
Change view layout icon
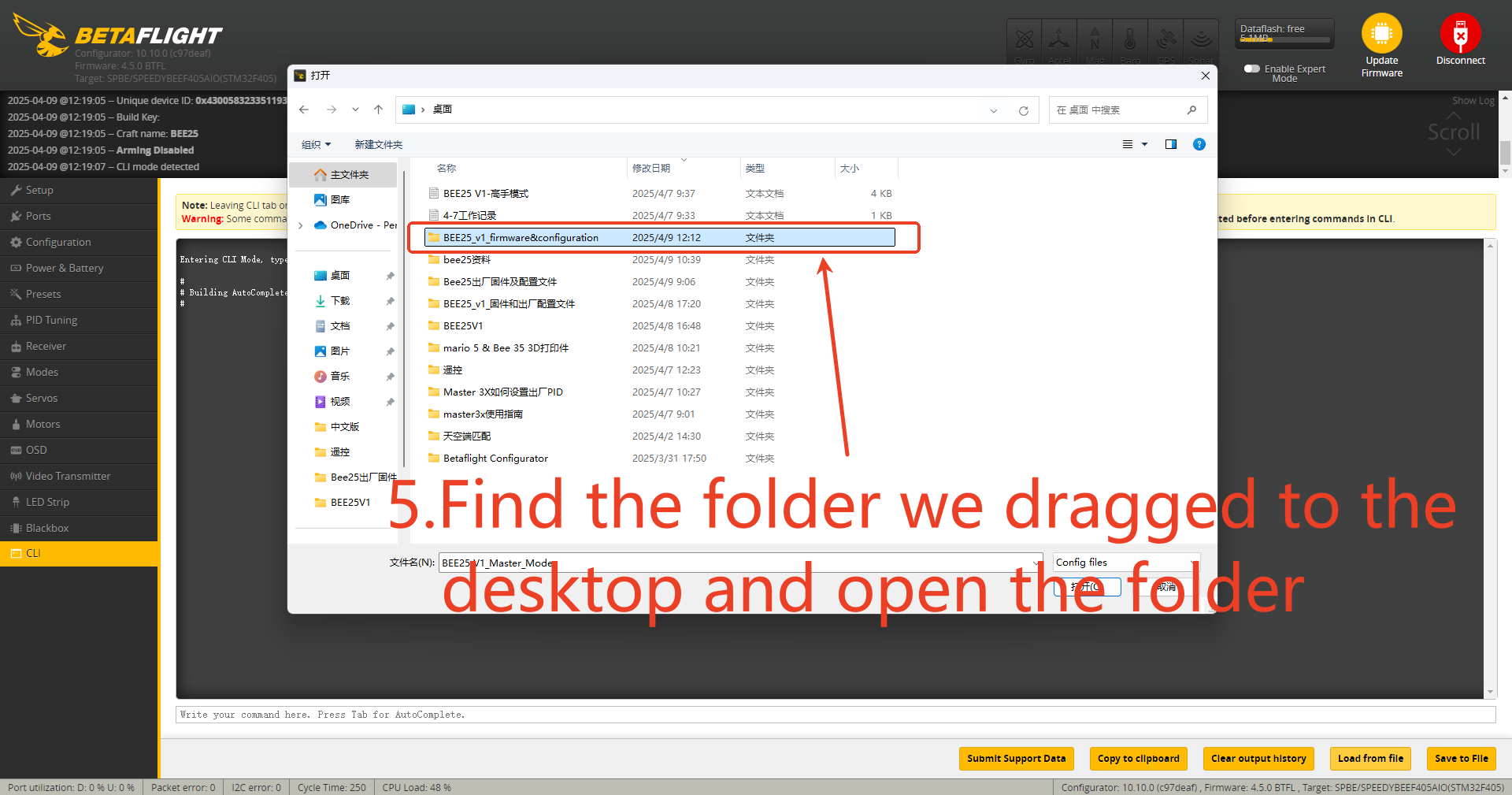click(x=1128, y=144)
